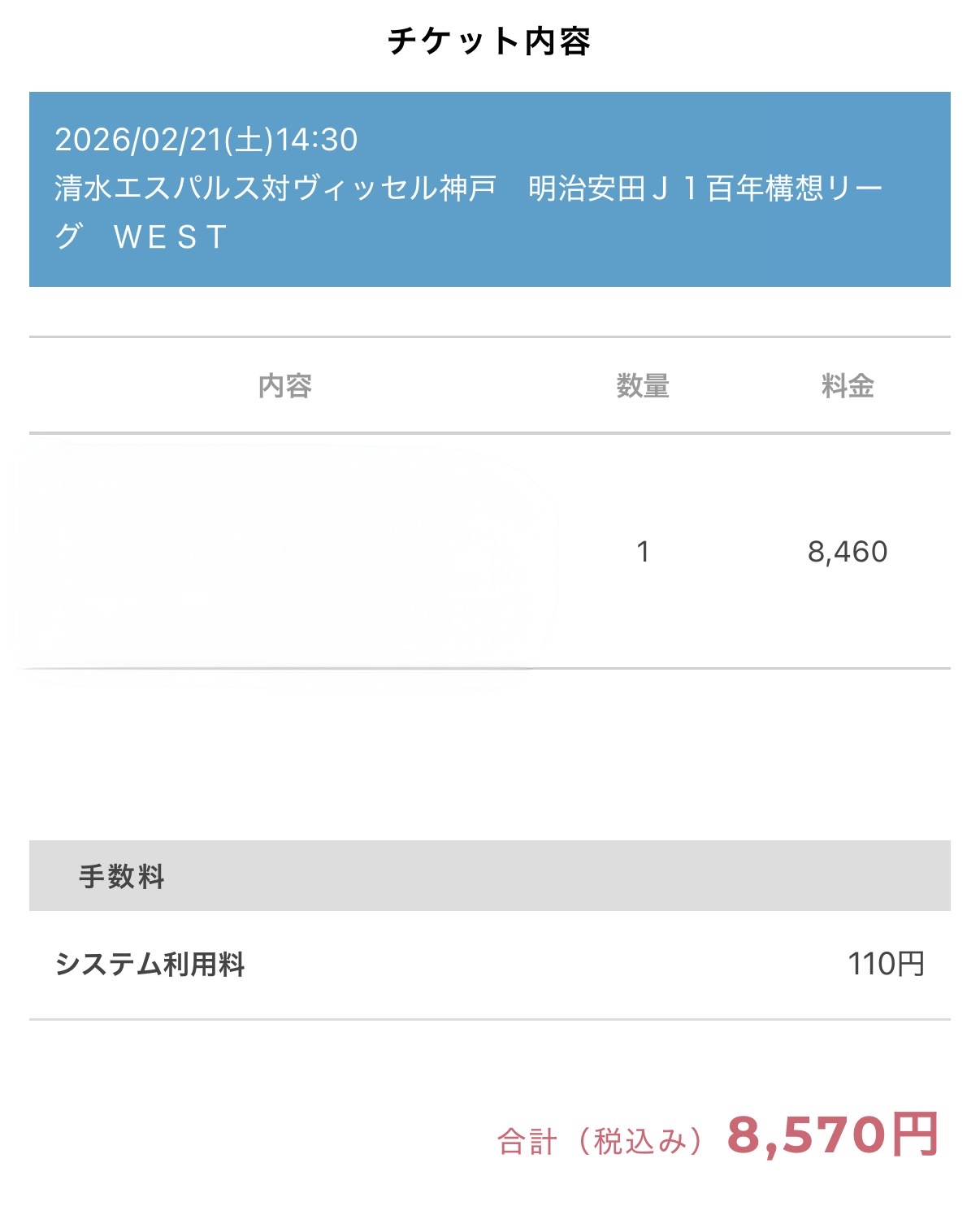The image size is (980, 1232).
Task: Click the 合計 total label
Action: (527, 1142)
